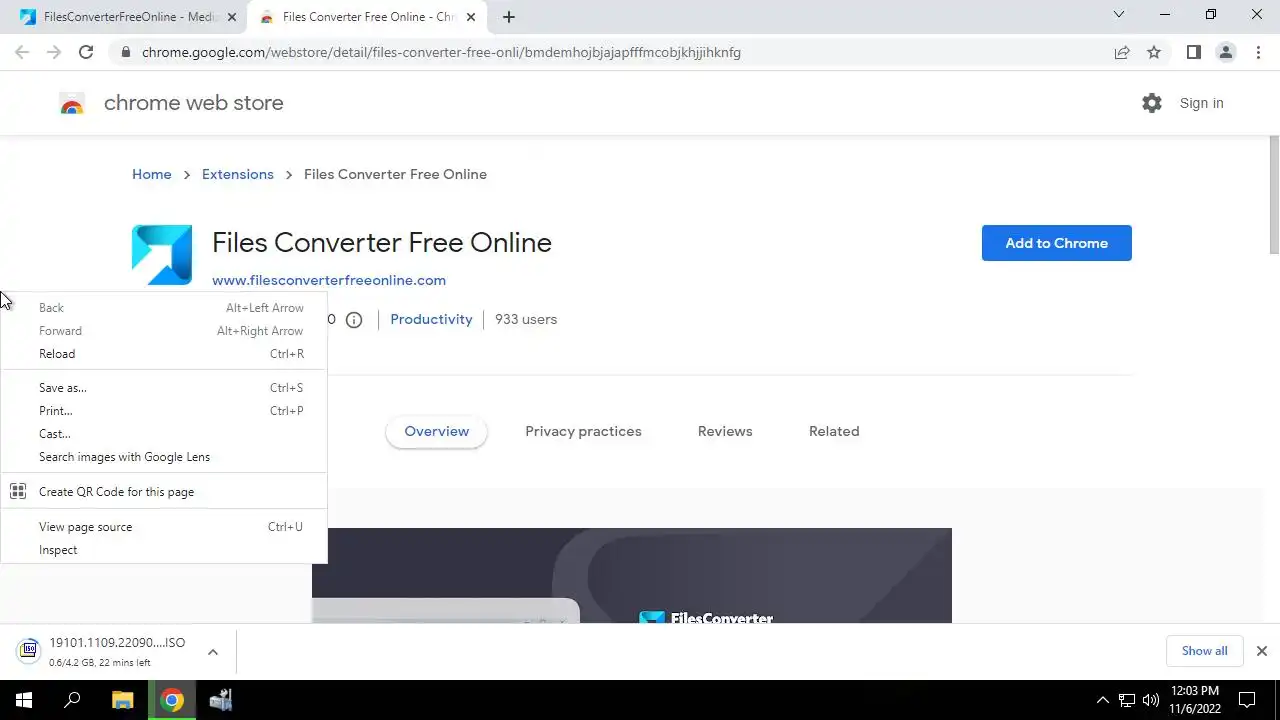Click the Chrome icon on the taskbar
1280x720 pixels.
pyautogui.click(x=172, y=700)
